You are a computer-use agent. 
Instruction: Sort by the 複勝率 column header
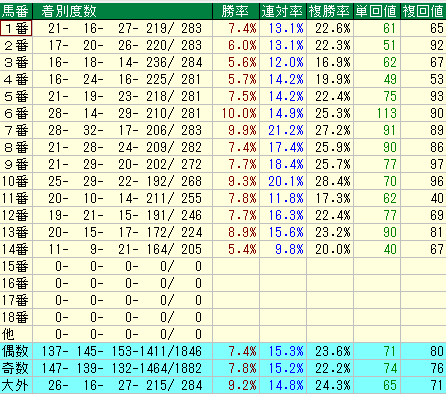[330, 11]
